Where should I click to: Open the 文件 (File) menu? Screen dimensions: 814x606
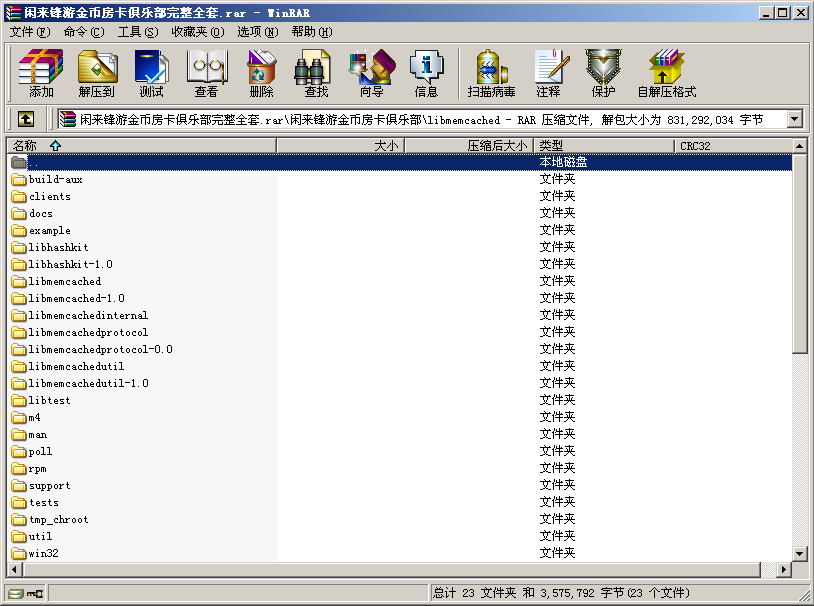tap(29, 31)
